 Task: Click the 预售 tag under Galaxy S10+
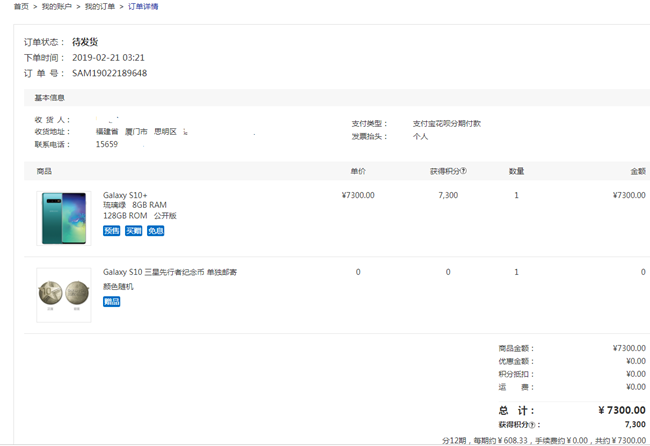(x=111, y=231)
